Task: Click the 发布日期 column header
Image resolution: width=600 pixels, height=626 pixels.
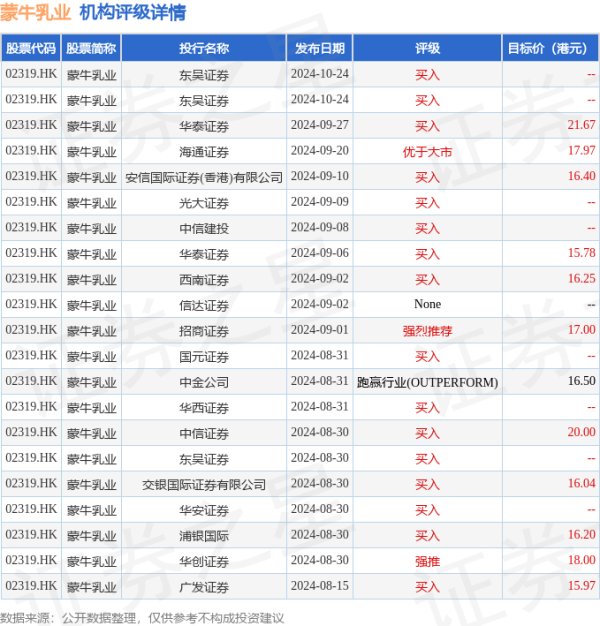Action: click(x=319, y=48)
